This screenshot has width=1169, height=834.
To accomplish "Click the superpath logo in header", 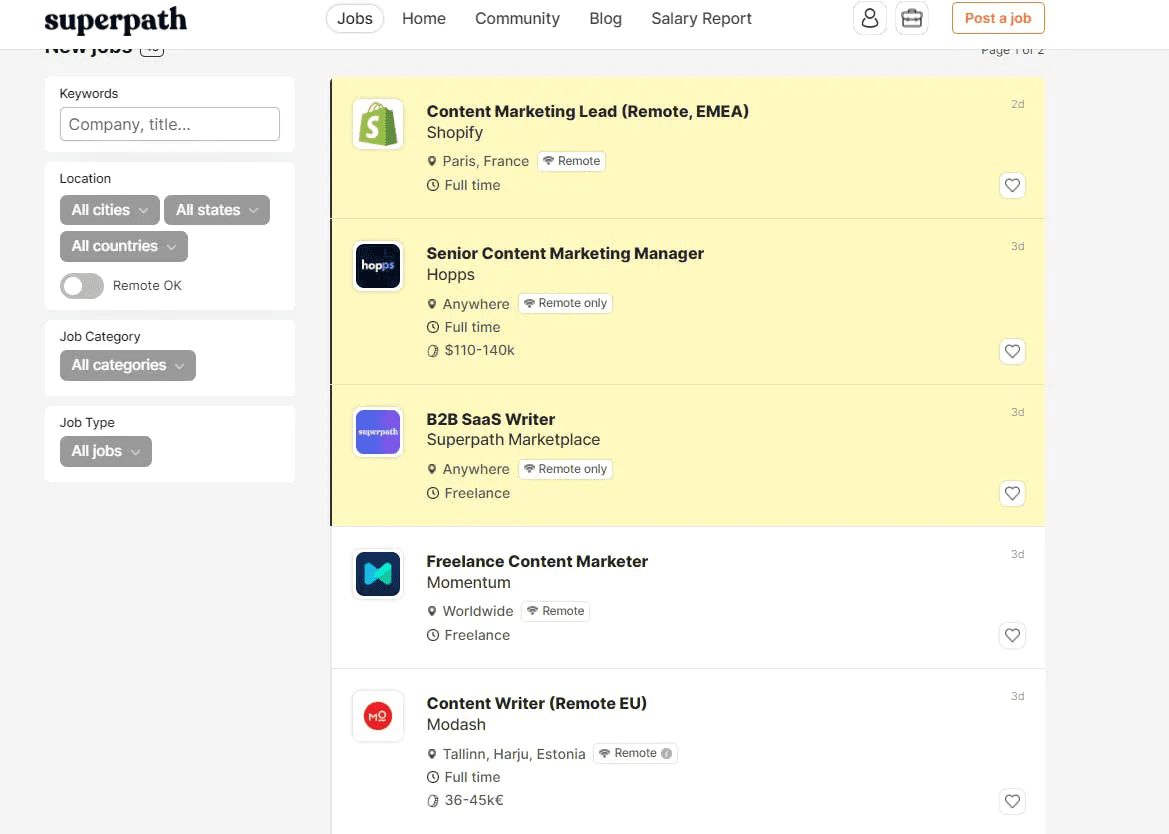I will pos(116,20).
